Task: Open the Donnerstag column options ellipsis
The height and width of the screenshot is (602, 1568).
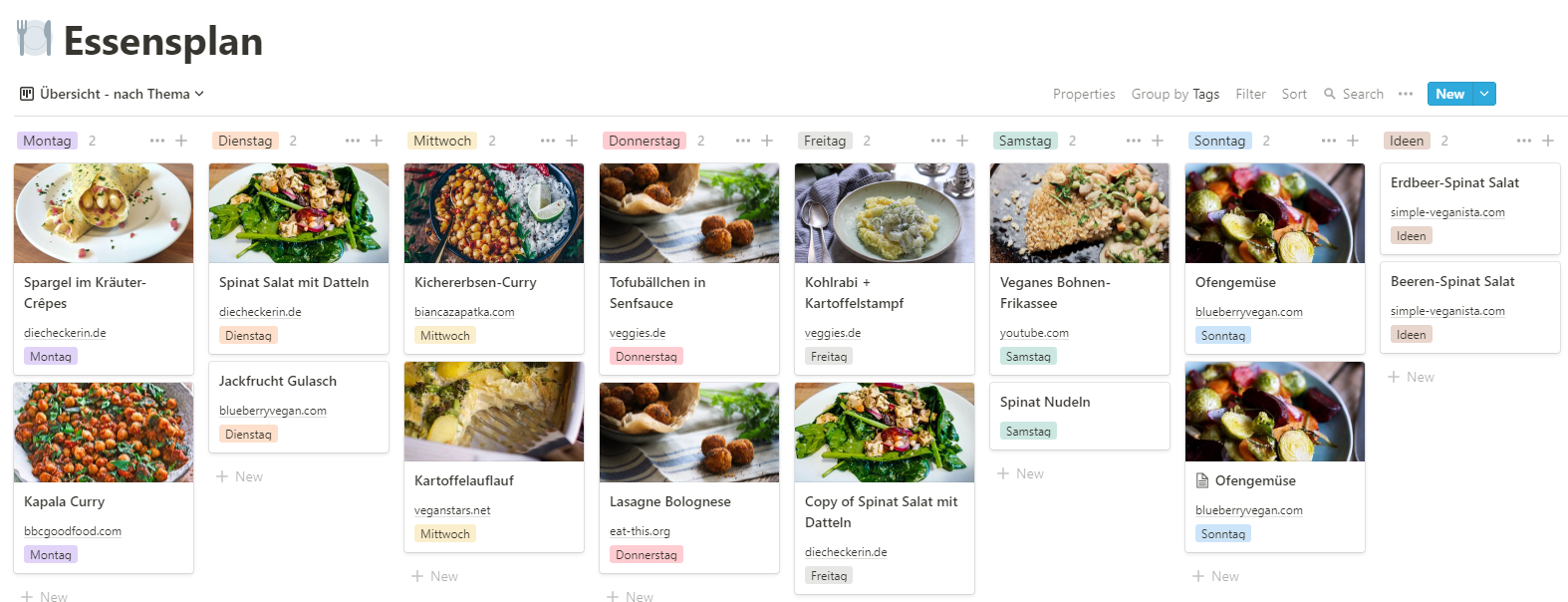Action: 743,141
